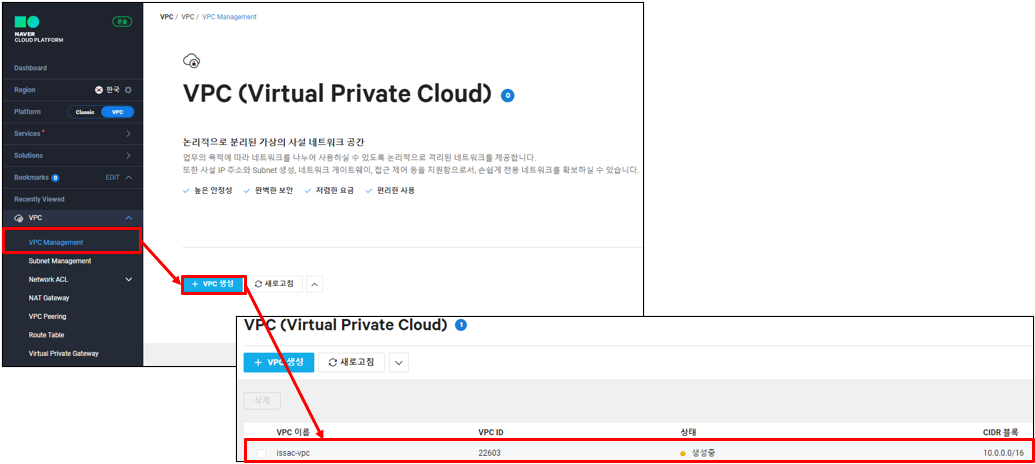
Task: Click the + VPC 생성 button in the upper panel
Action: [213, 284]
